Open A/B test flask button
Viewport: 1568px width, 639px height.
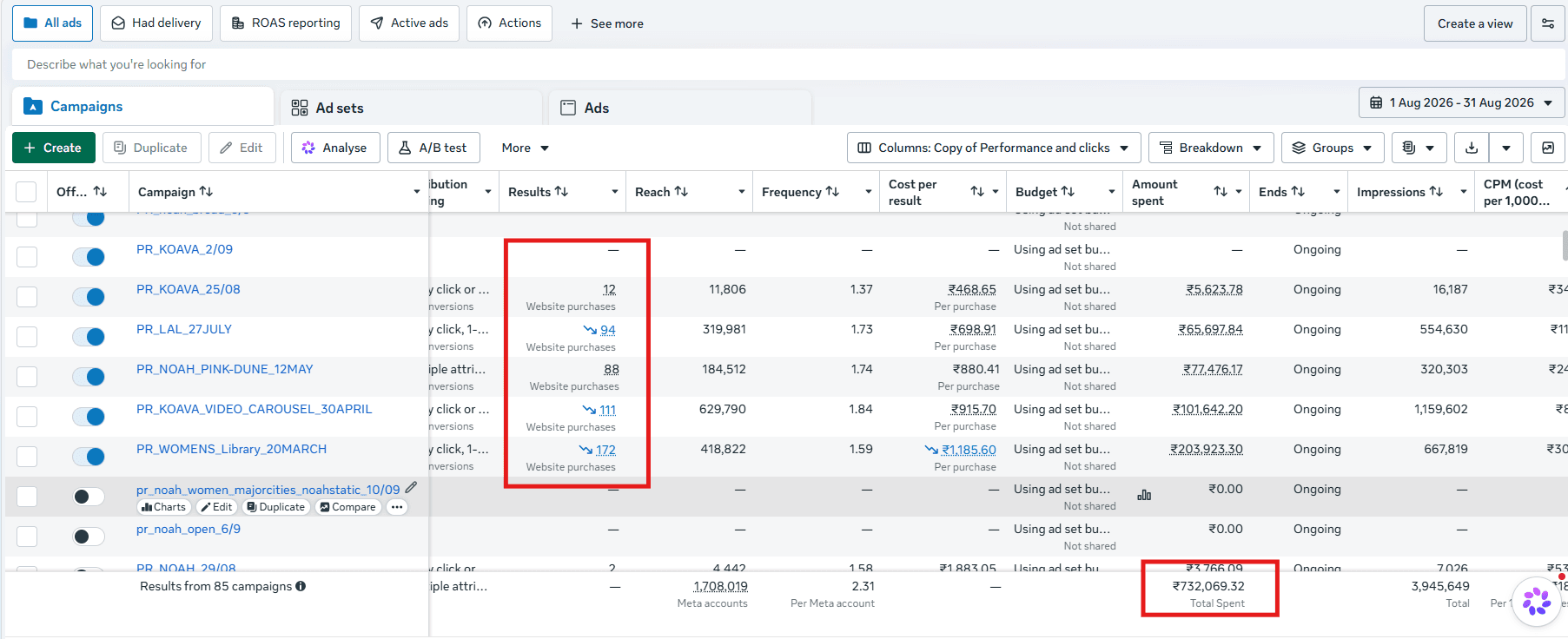point(433,148)
